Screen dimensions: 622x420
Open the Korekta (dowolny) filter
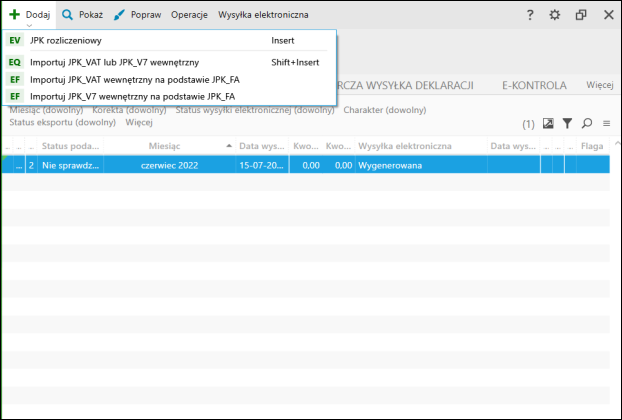click(x=129, y=110)
